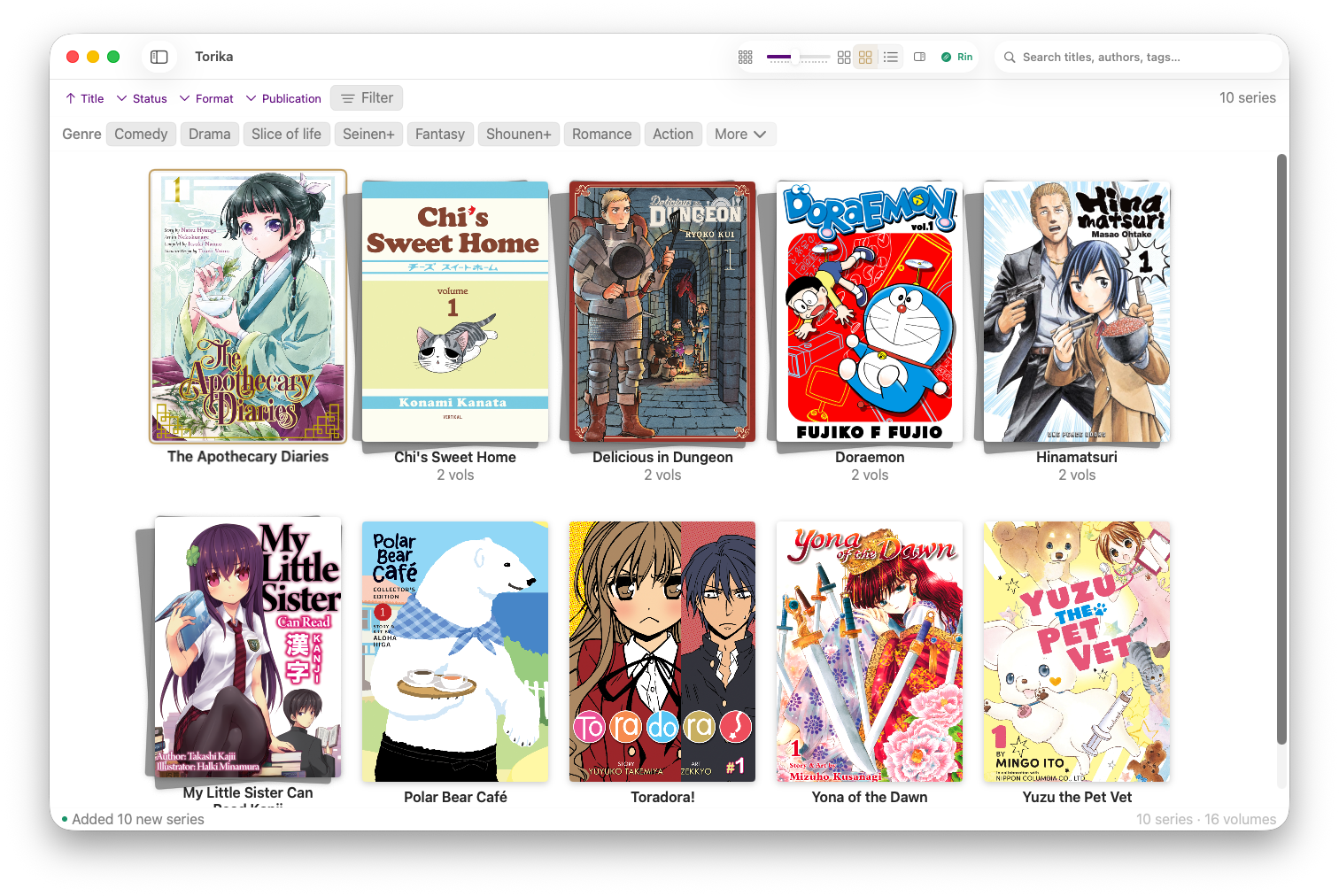Open the Doraemon cover

point(870,312)
